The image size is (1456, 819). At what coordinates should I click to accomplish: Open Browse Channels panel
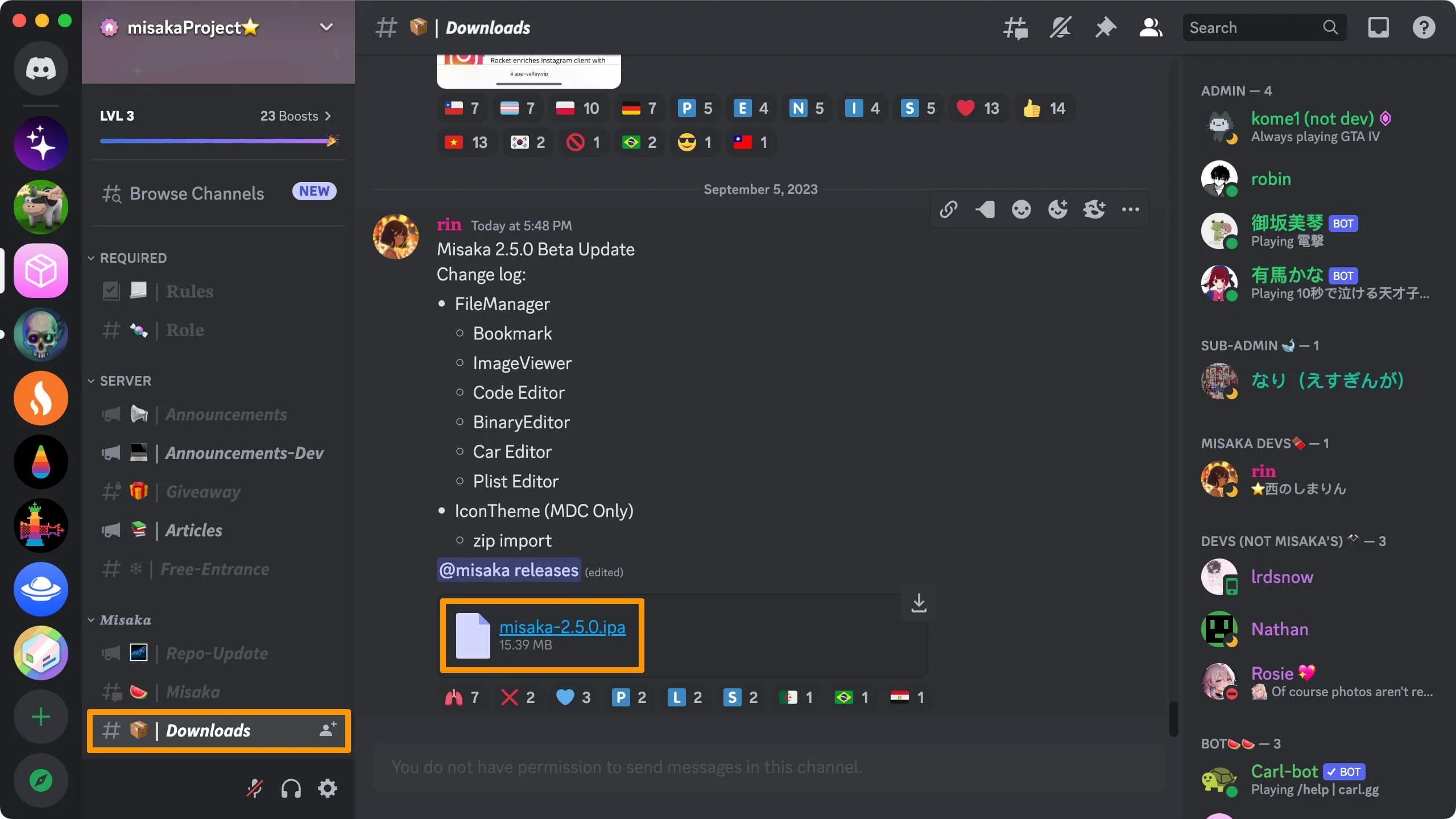pos(197,191)
